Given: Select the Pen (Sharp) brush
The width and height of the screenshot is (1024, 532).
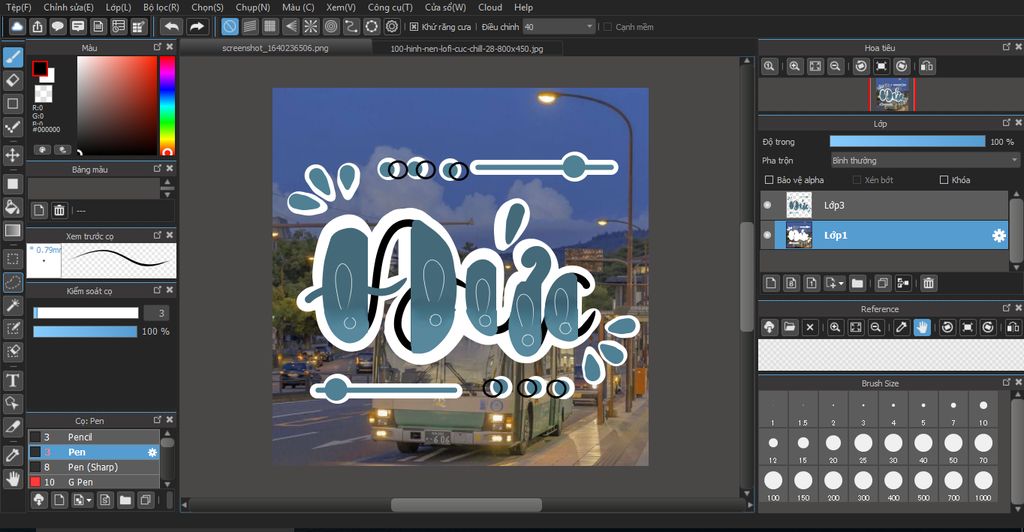Looking at the screenshot, I should 93,467.
